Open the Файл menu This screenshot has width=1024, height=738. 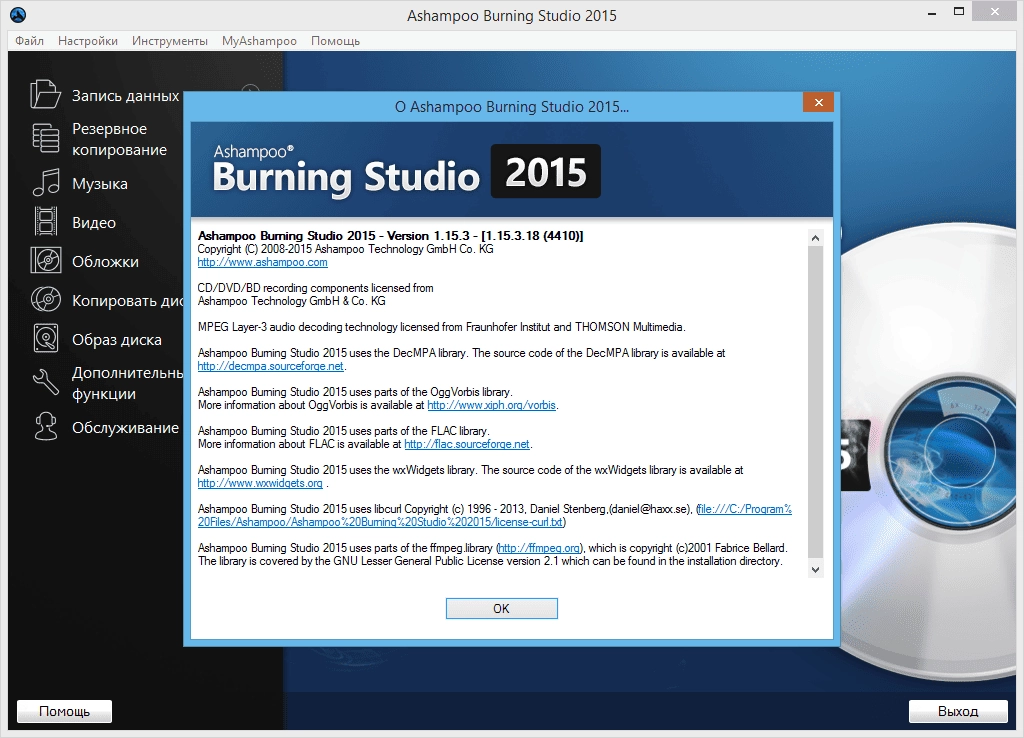click(x=29, y=40)
